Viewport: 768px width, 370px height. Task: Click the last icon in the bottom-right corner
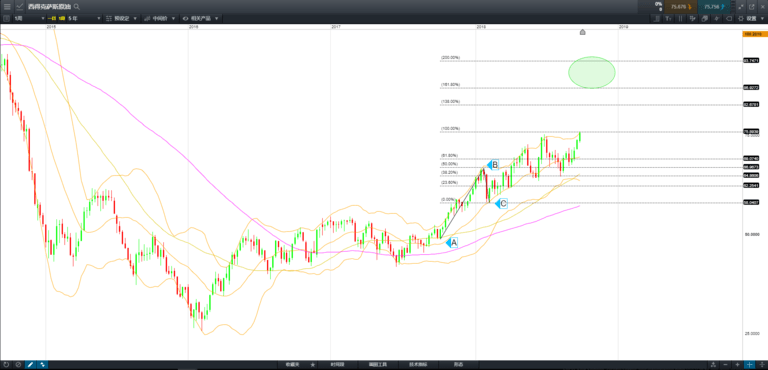762,365
